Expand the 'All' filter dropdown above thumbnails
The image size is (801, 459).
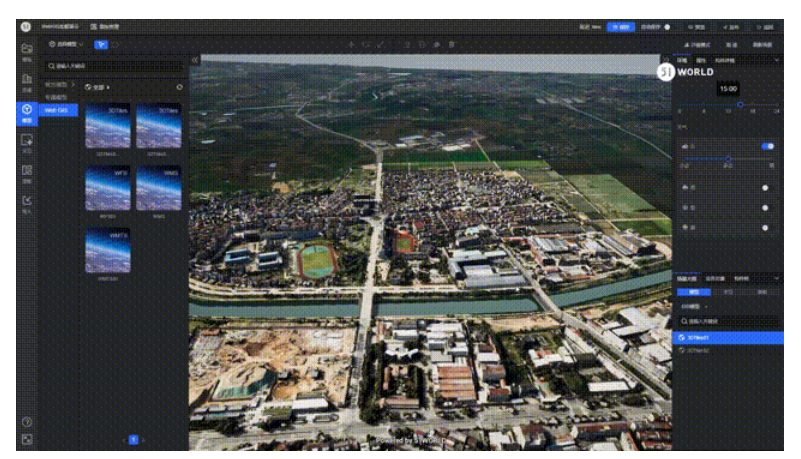100,87
